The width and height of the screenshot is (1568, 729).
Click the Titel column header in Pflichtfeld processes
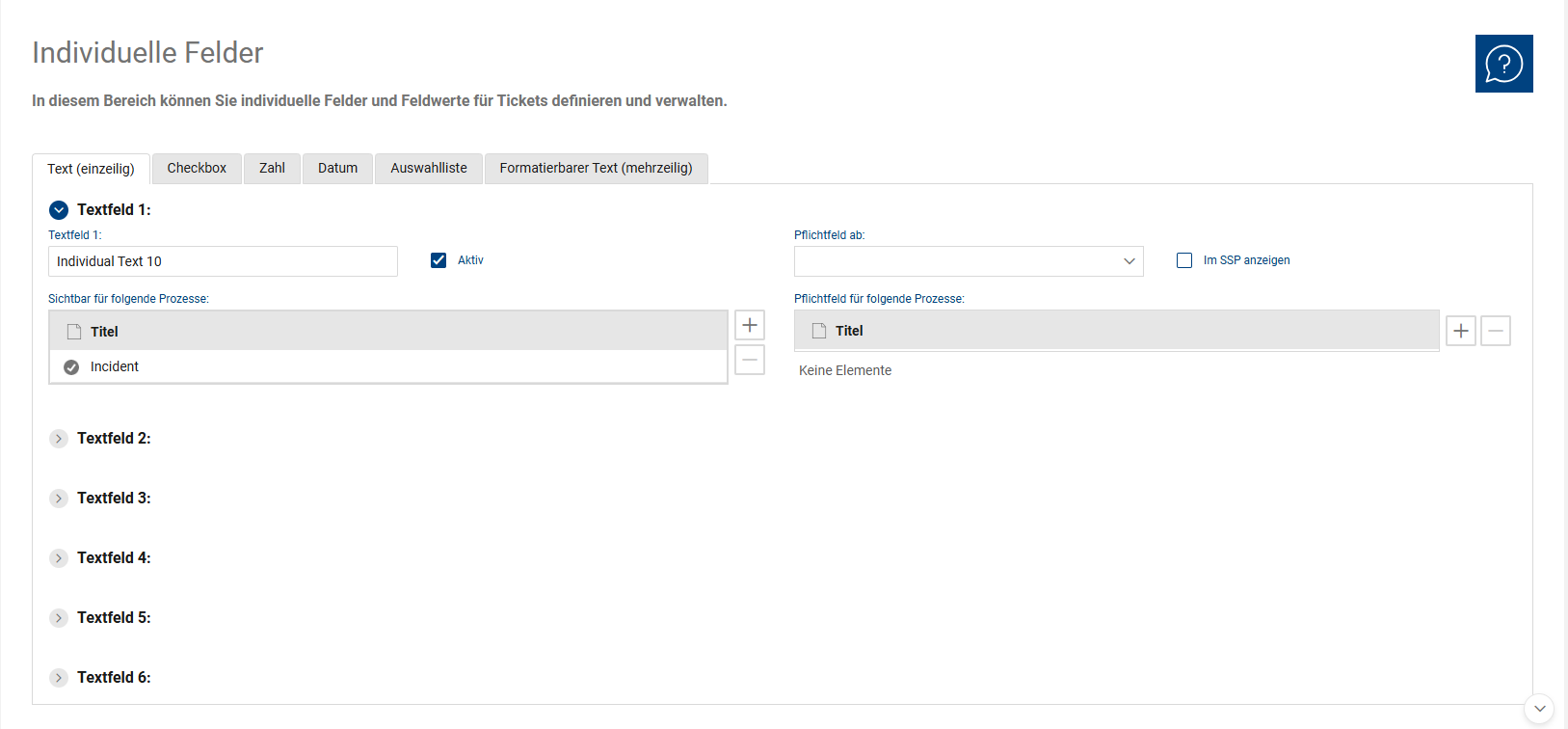point(1116,330)
